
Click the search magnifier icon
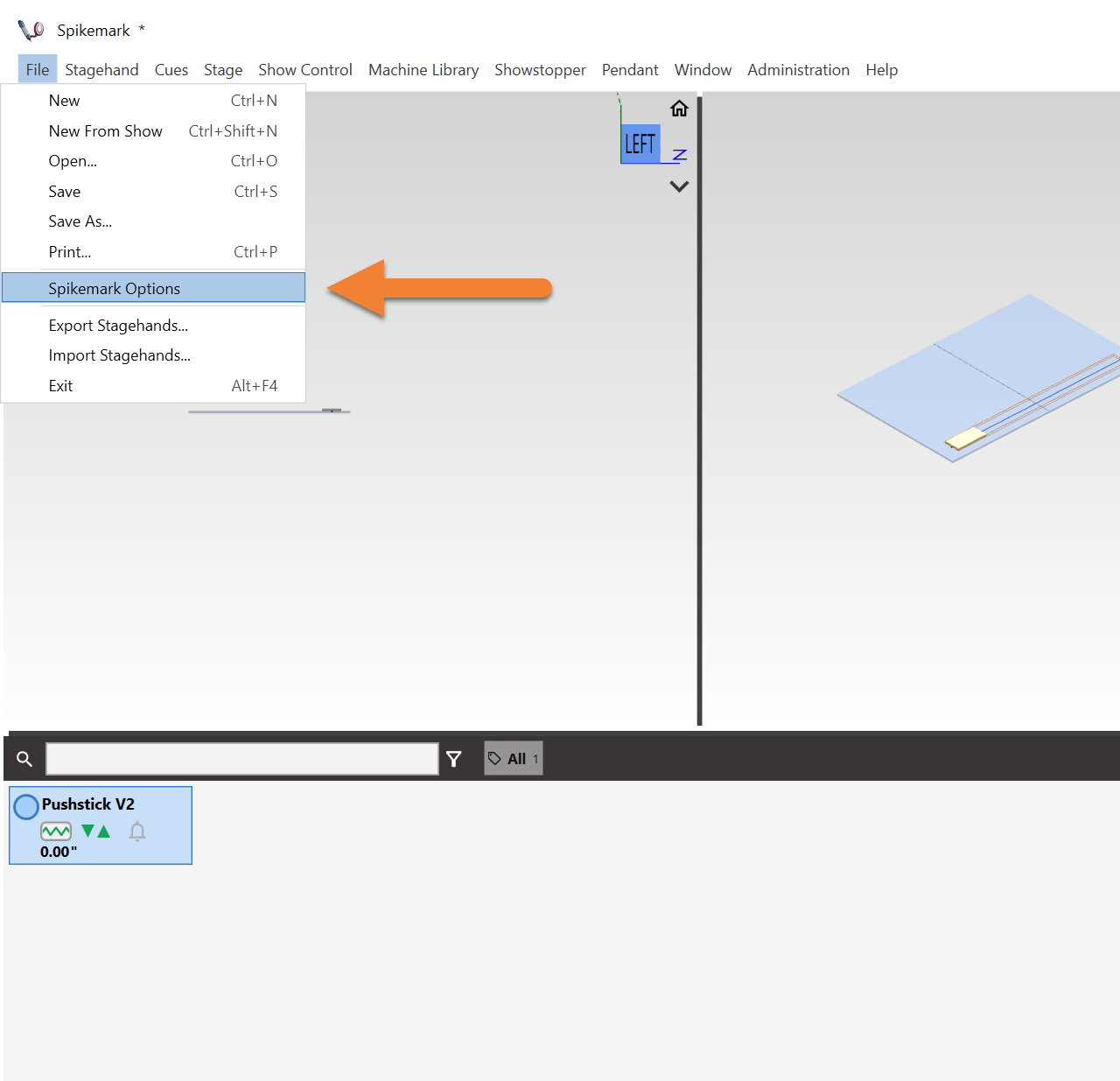pyautogui.click(x=24, y=759)
